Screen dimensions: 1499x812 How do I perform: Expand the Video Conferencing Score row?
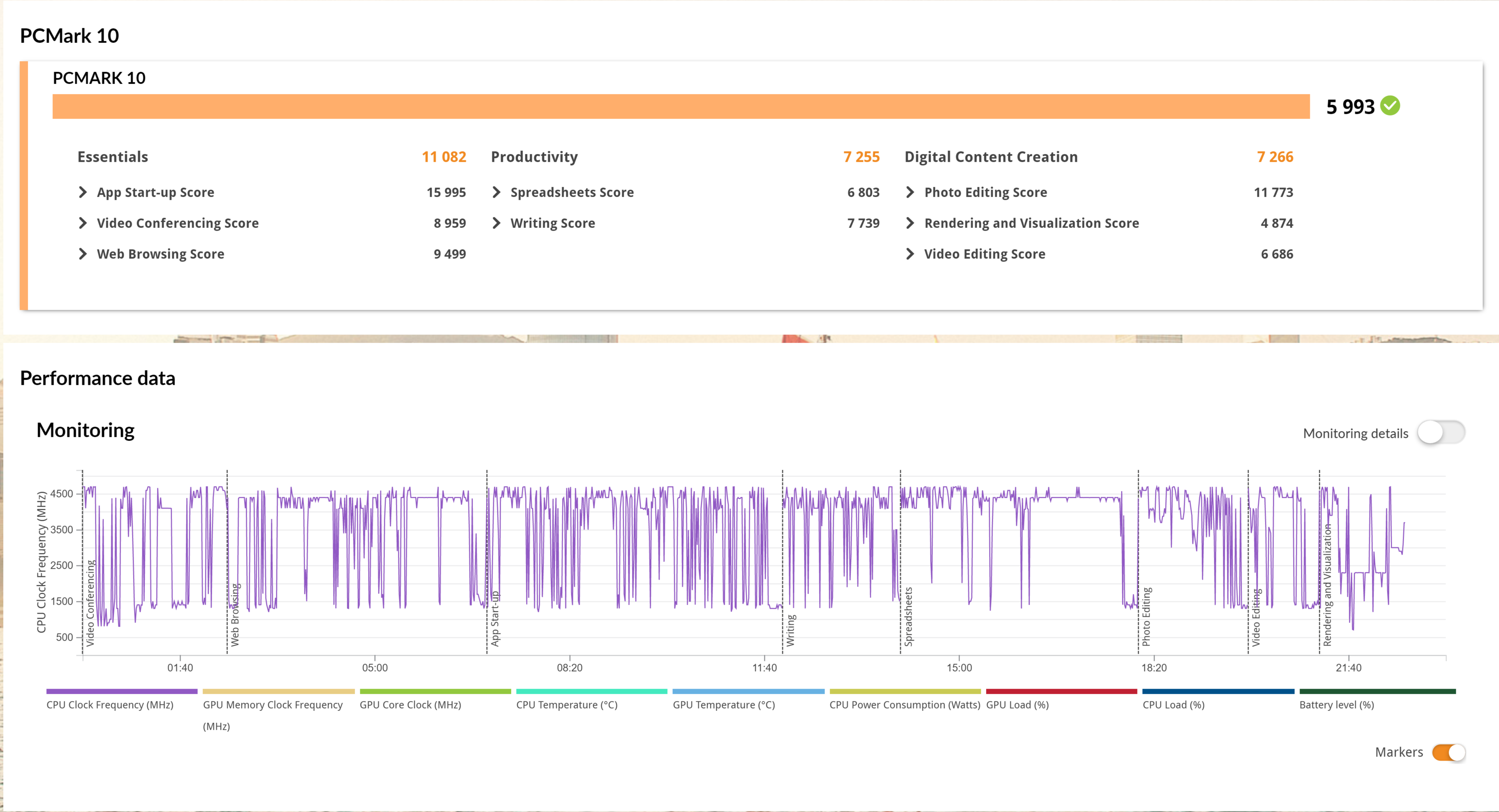point(83,223)
